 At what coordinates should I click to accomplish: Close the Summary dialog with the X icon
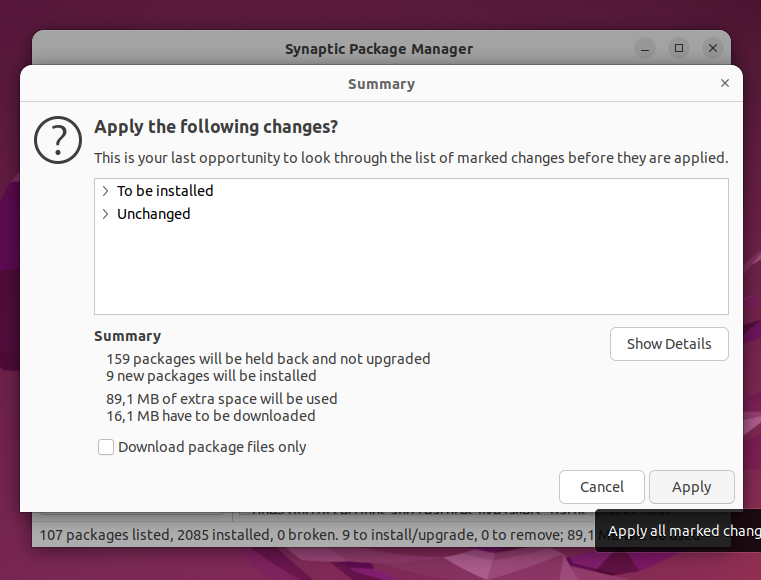tap(725, 83)
